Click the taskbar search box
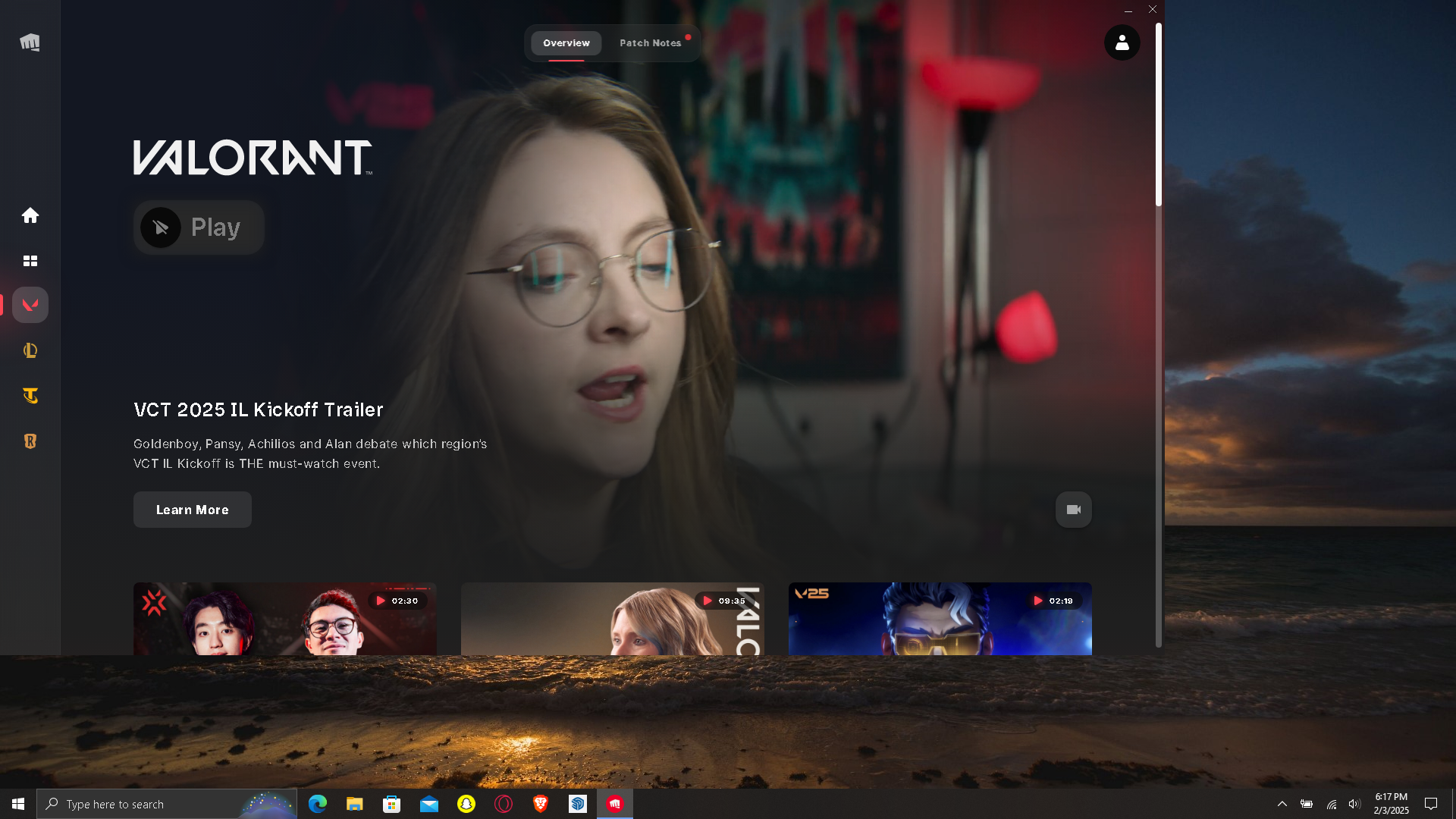The image size is (1456, 819). [167, 804]
